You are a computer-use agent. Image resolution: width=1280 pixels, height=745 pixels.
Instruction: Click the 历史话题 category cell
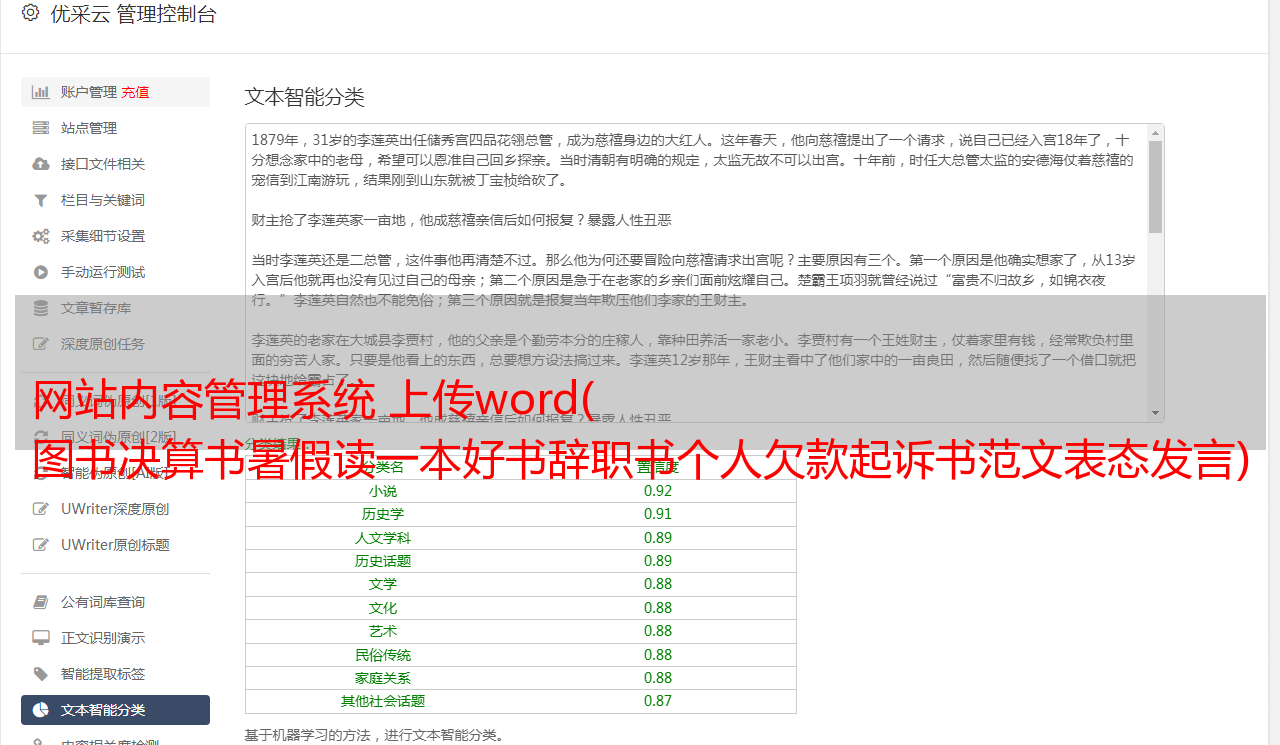coord(383,561)
